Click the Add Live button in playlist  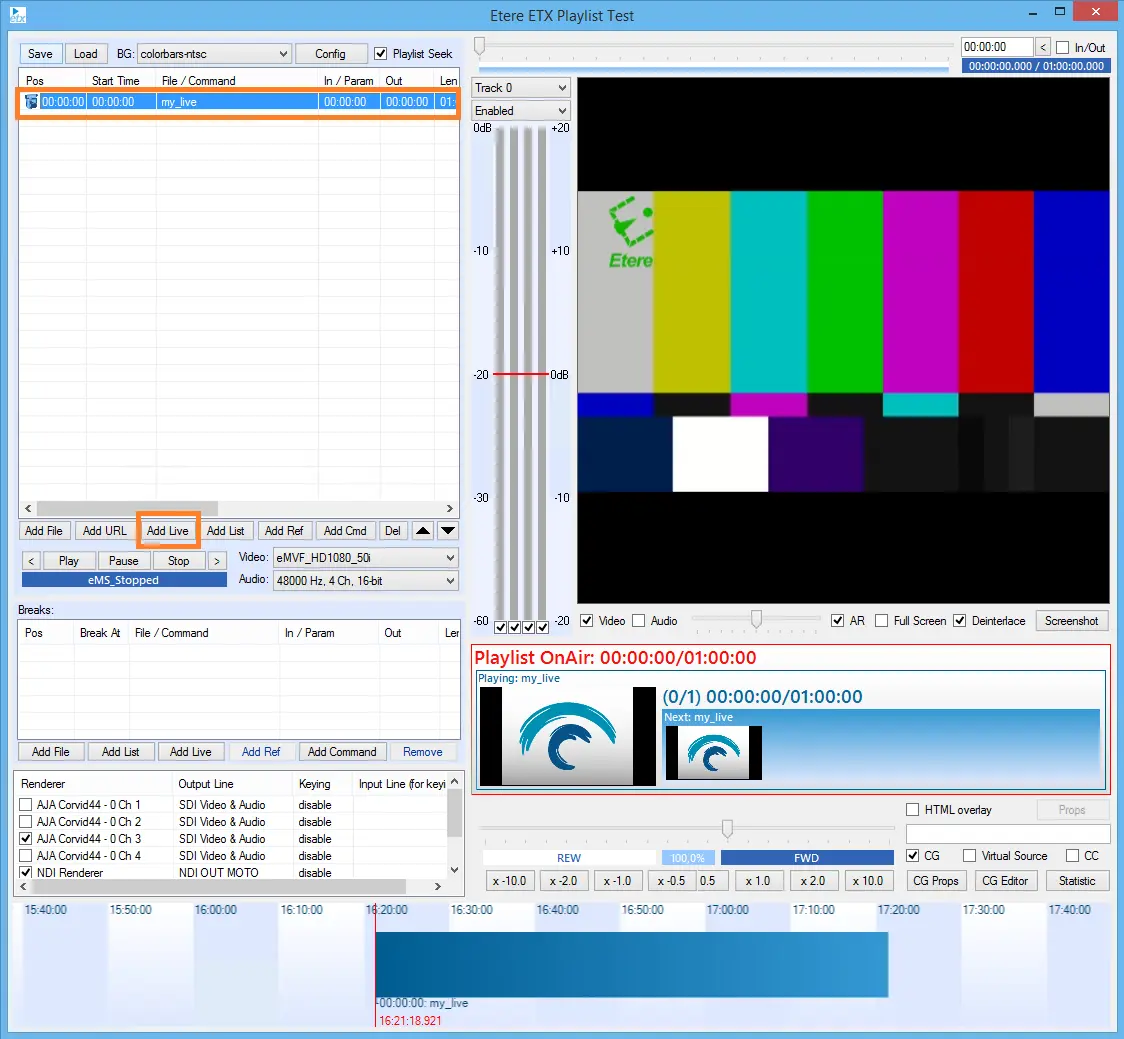click(168, 531)
